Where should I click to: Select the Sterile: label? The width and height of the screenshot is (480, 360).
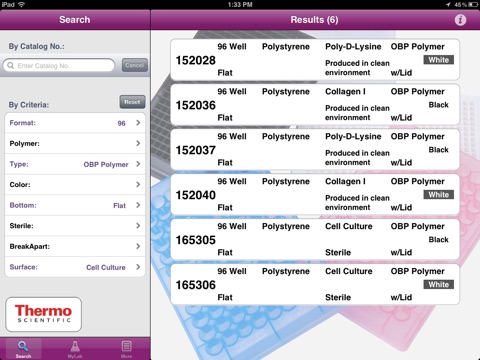coord(21,226)
